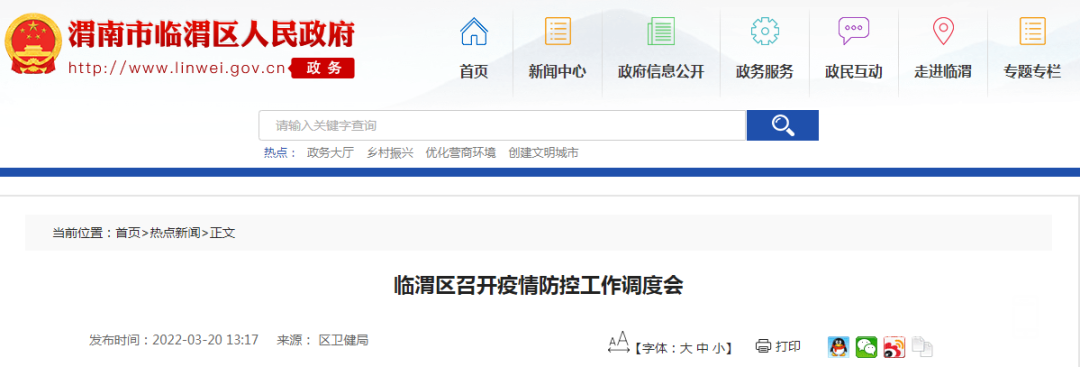This screenshot has height=367, width=1080.
Task: Click the 打印 print text
Action: pos(788,346)
